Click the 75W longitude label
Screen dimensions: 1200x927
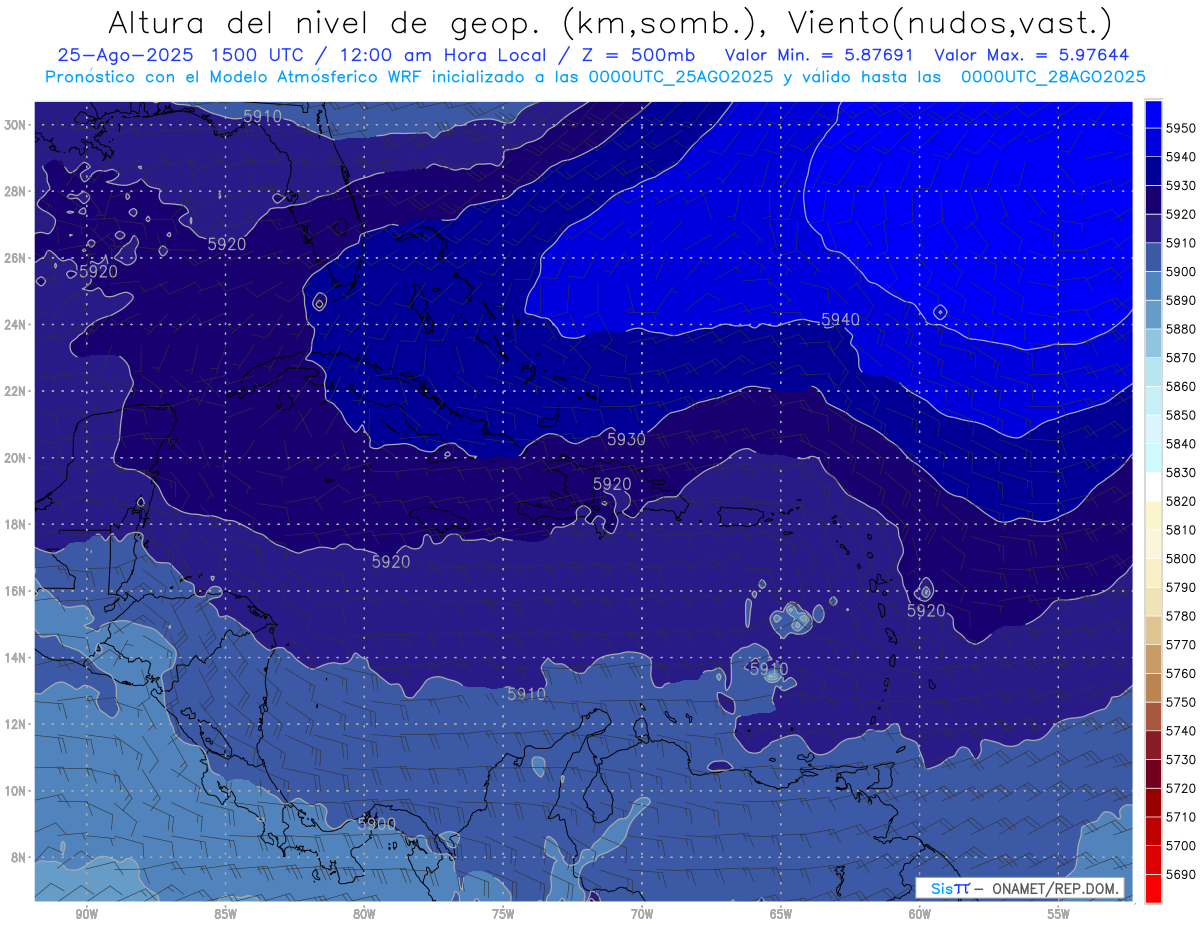503,914
